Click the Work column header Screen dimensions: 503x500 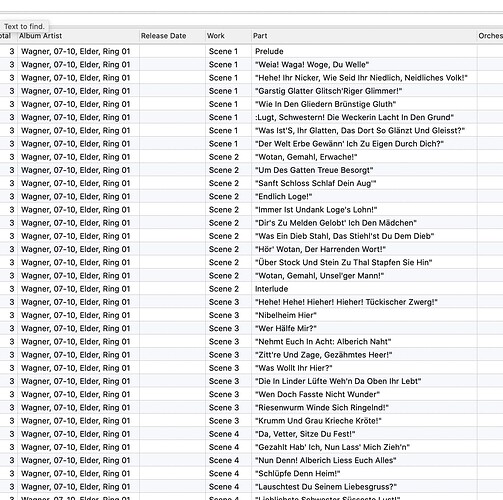point(228,36)
